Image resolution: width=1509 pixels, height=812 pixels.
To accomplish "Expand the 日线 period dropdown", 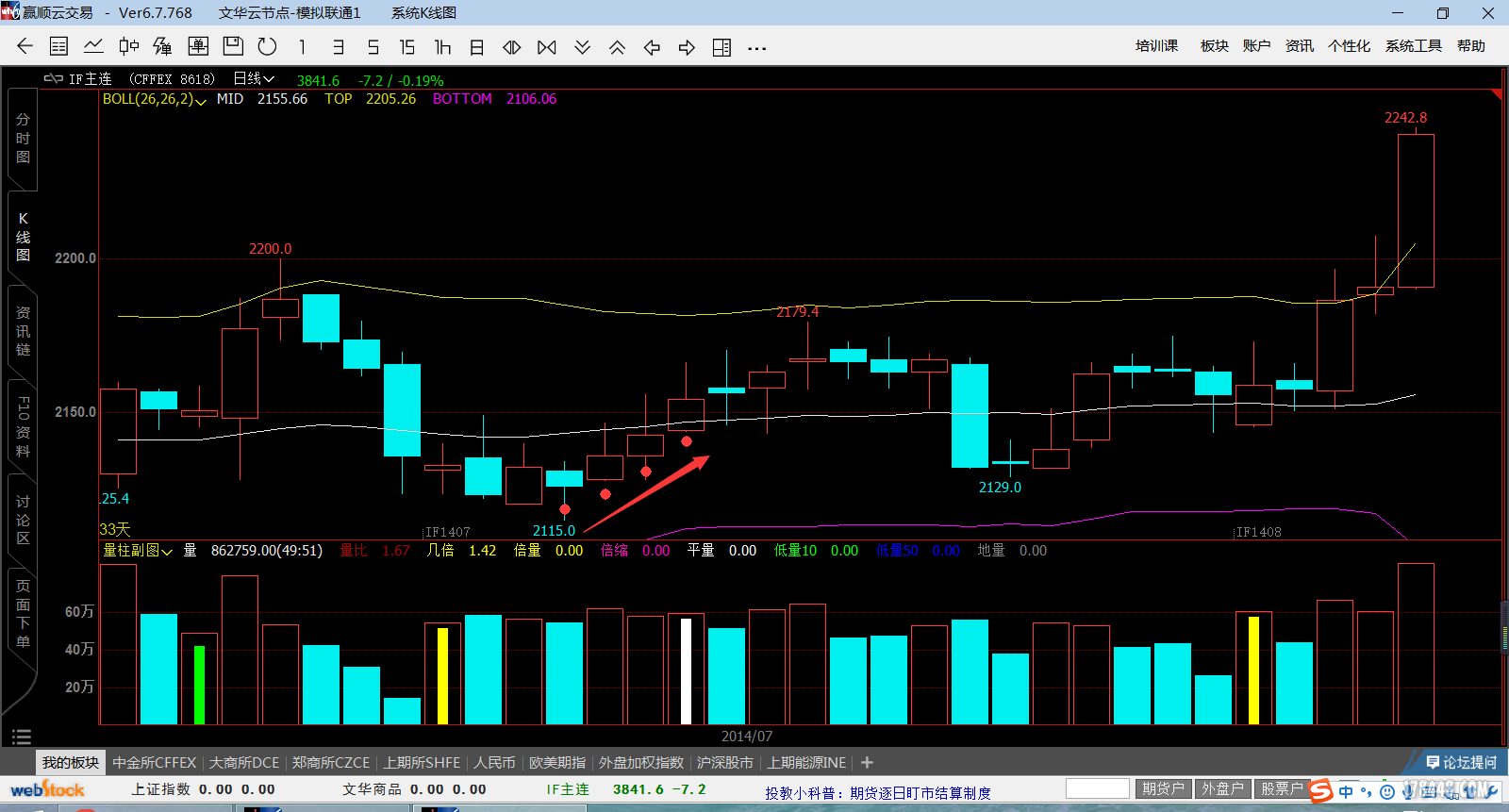I will point(254,79).
